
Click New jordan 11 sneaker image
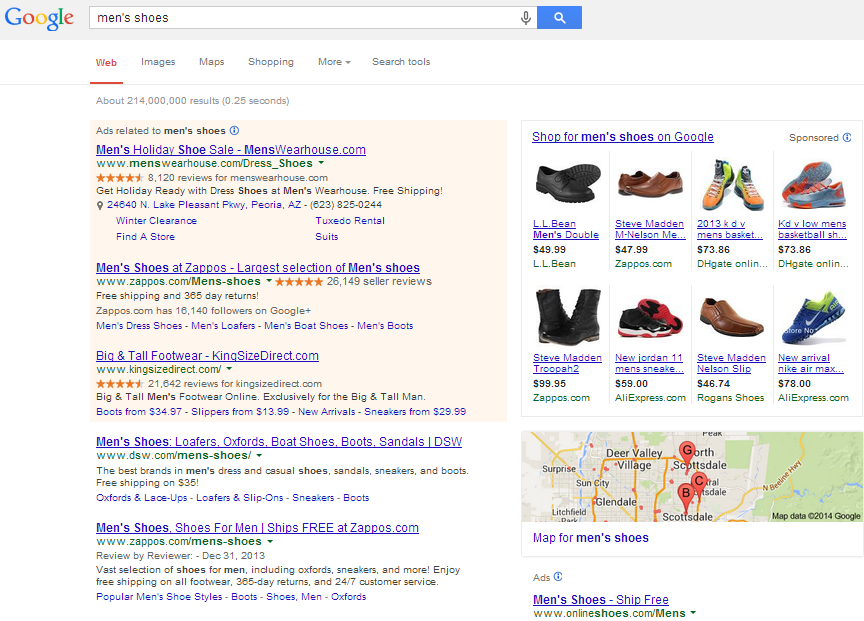(650, 318)
